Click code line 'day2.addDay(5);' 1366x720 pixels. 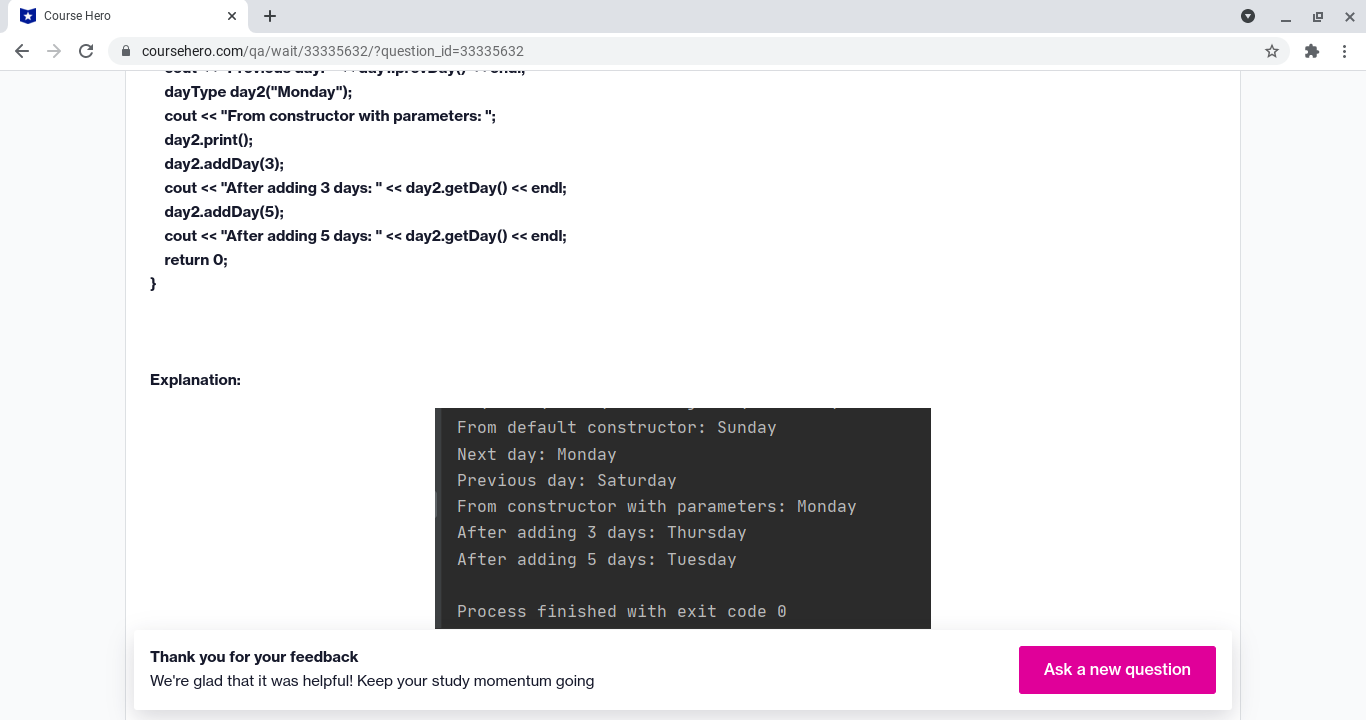(224, 212)
